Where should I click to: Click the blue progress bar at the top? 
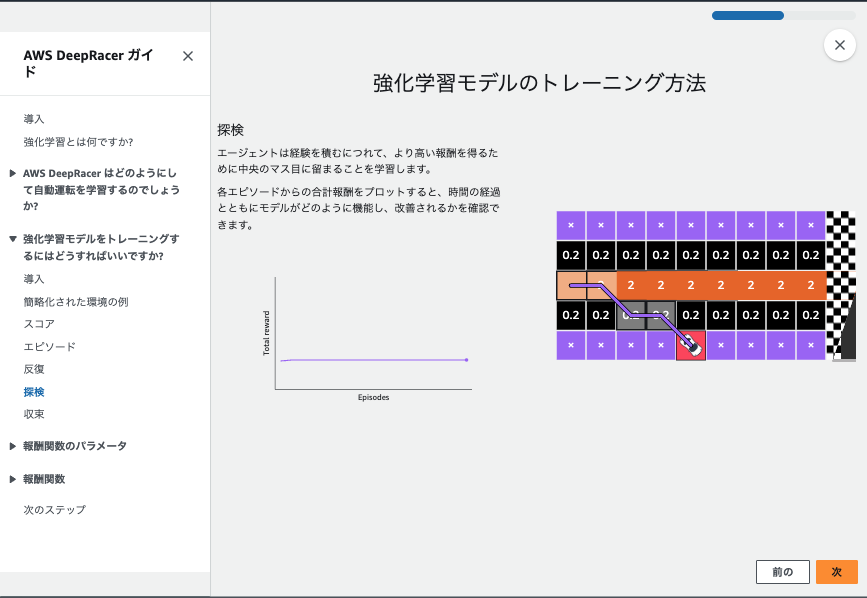(747, 15)
